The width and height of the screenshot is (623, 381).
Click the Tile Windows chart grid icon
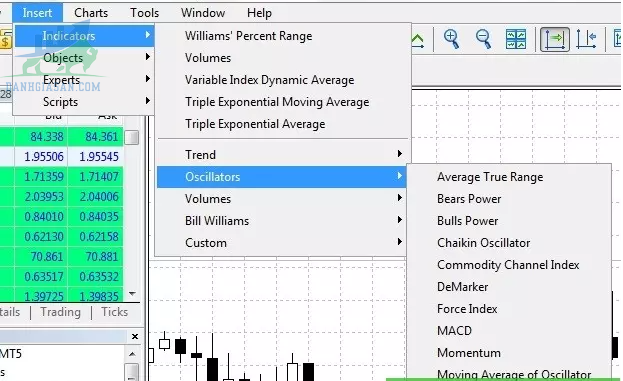click(516, 39)
